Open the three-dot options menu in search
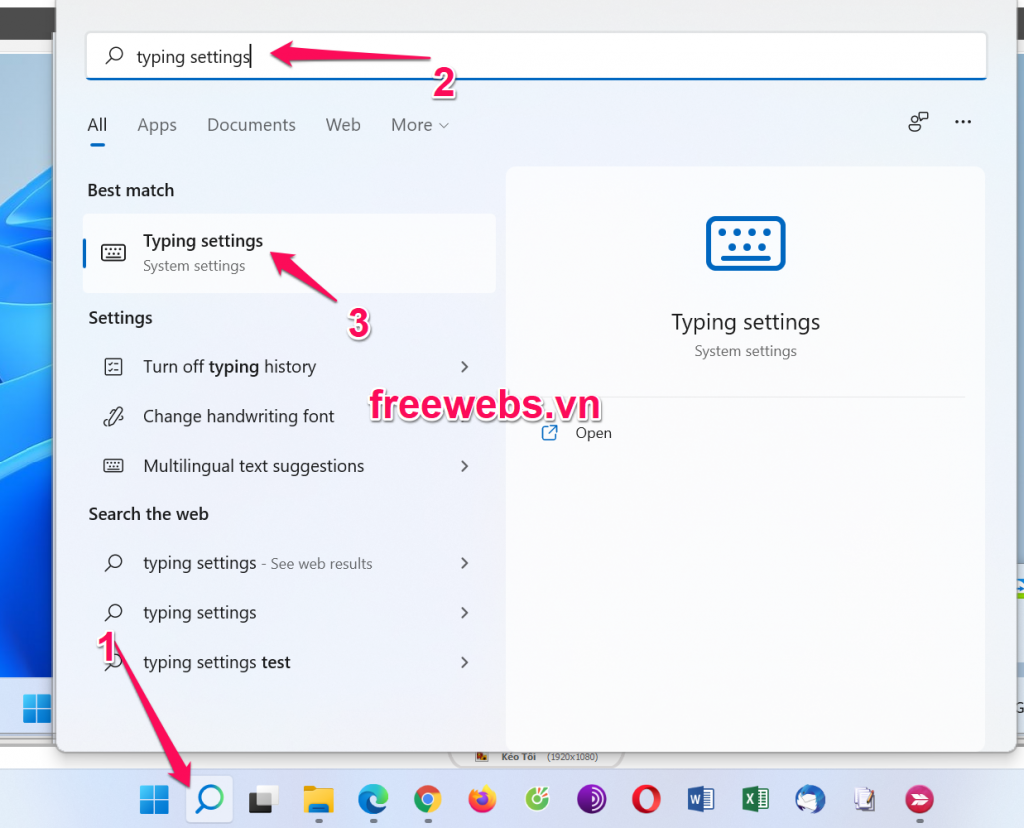Viewport: 1024px width, 828px height. coord(963,122)
